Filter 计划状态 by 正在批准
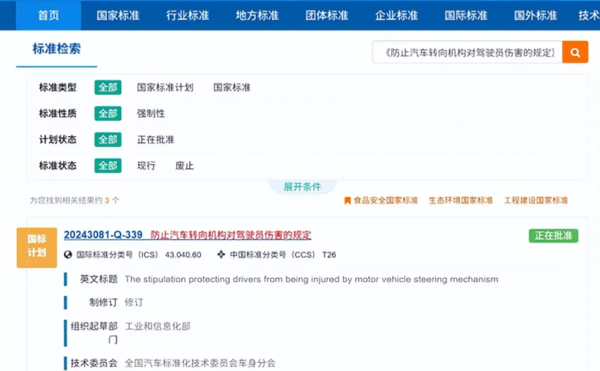Image resolution: width=600 pixels, height=371 pixels. tap(156, 140)
